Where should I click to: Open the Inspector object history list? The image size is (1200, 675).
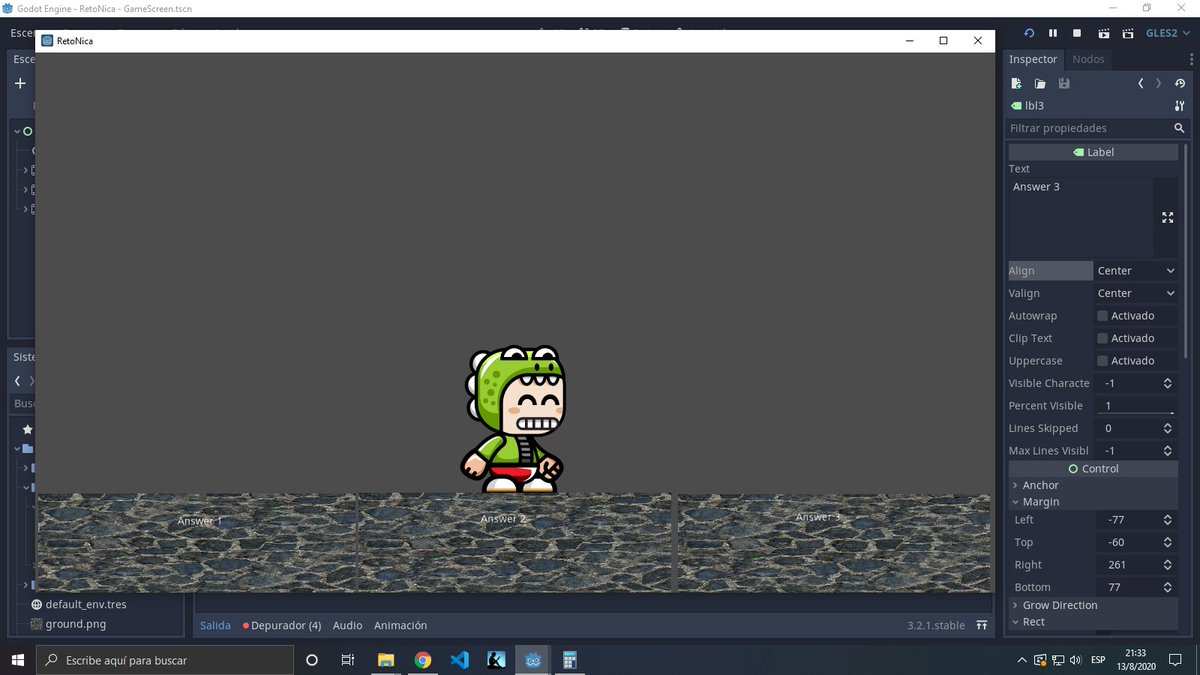point(1180,83)
